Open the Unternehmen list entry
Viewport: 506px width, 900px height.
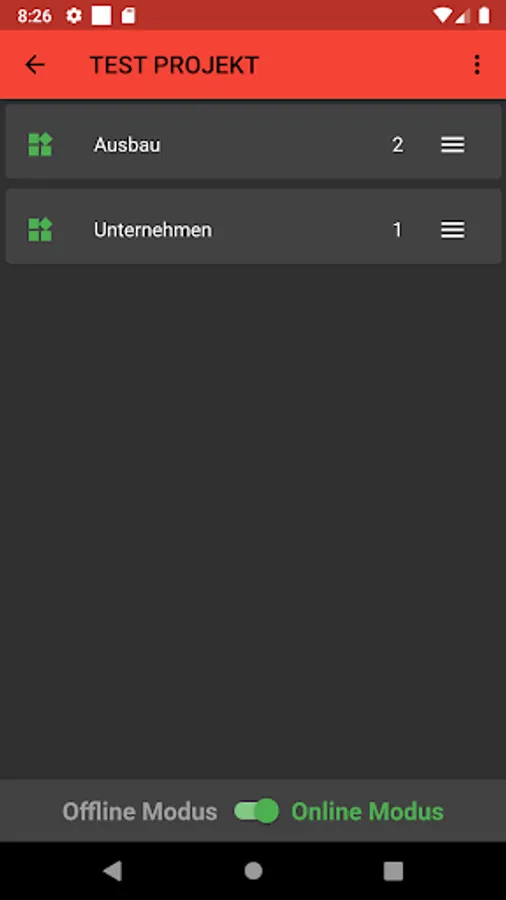pos(253,226)
